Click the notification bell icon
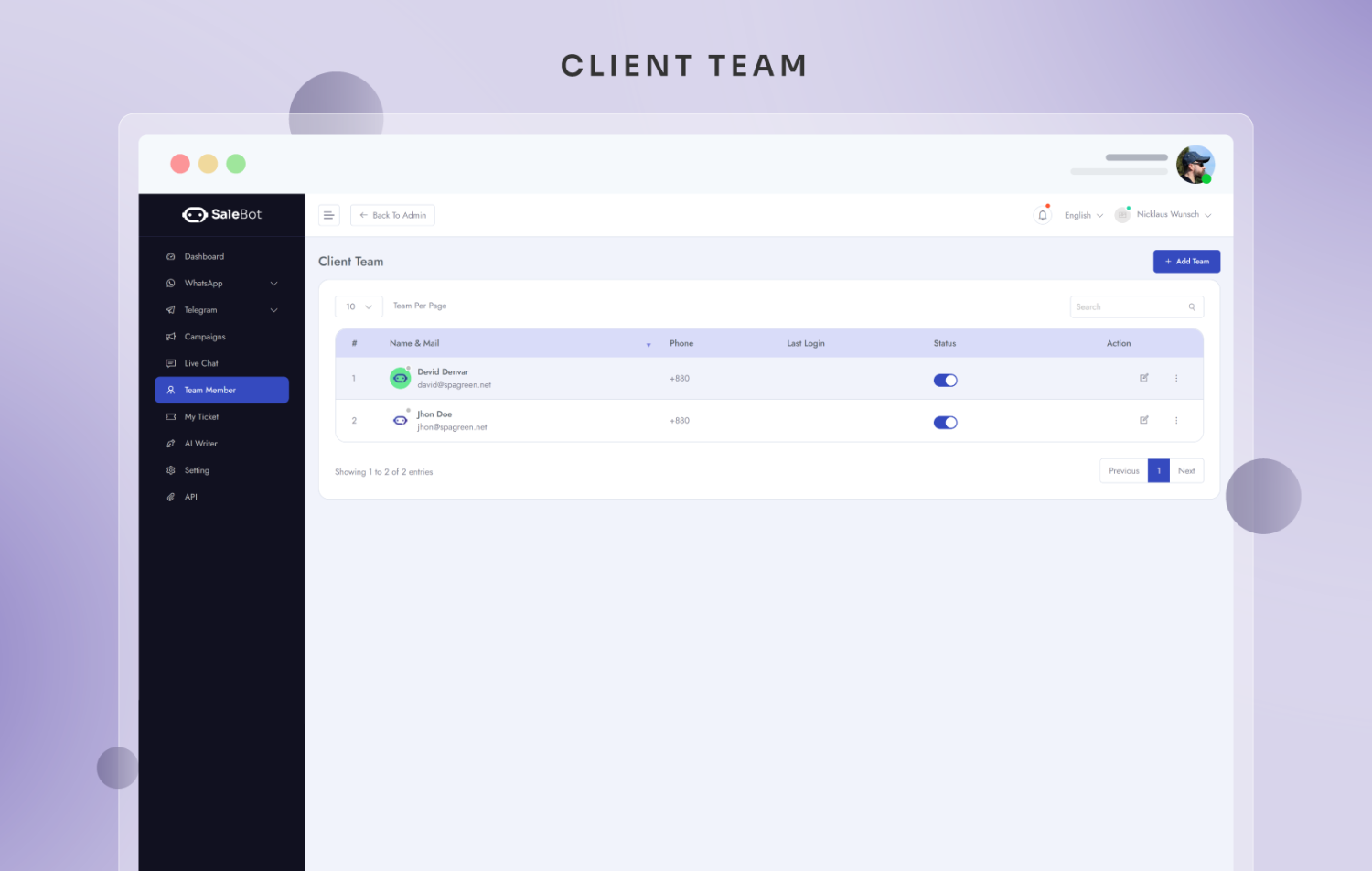The height and width of the screenshot is (871, 1372). click(1042, 215)
